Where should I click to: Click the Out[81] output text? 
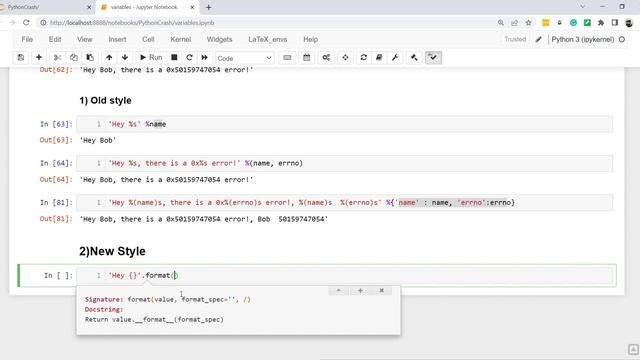click(204, 219)
